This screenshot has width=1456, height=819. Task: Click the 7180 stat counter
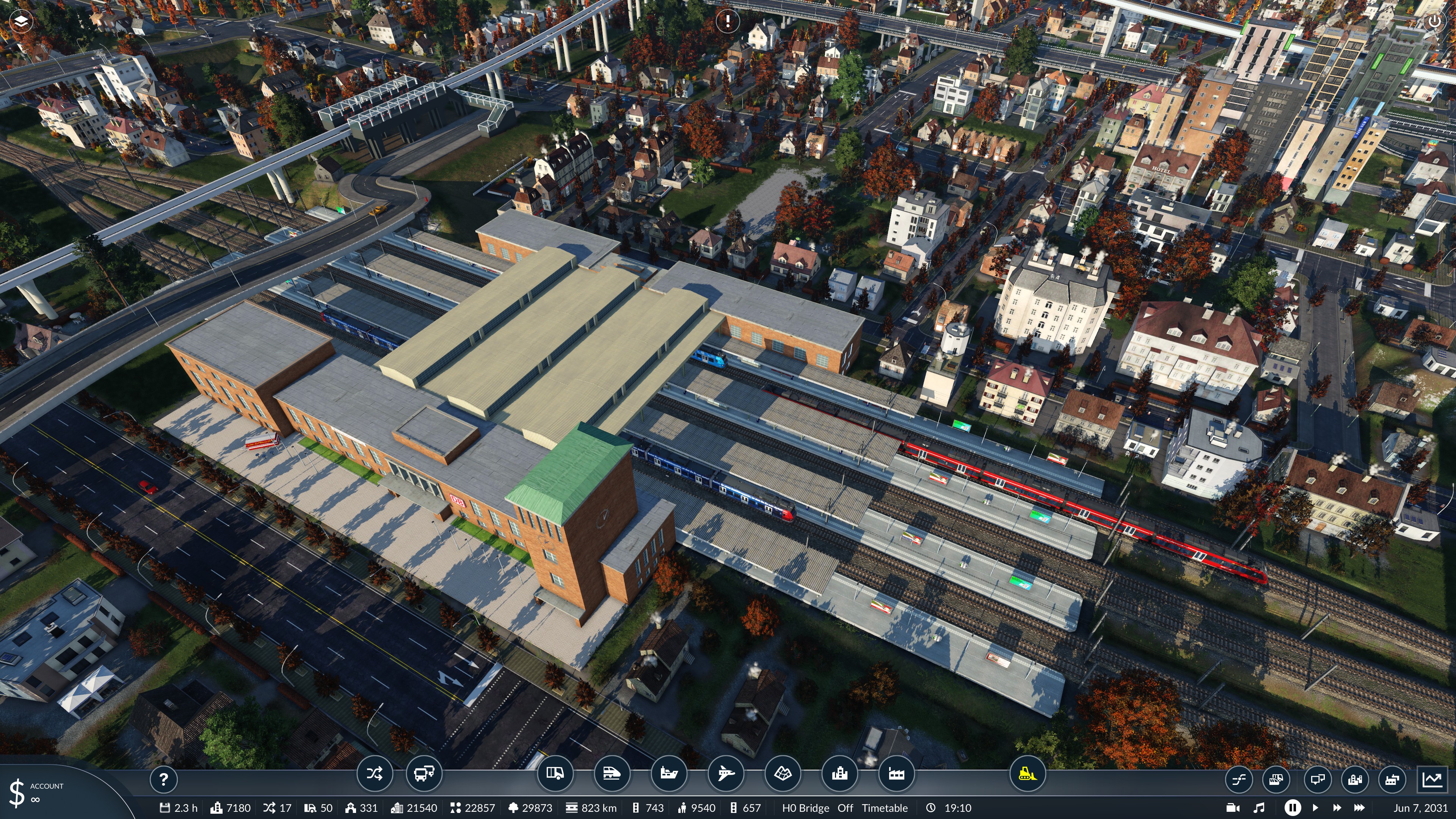231,808
